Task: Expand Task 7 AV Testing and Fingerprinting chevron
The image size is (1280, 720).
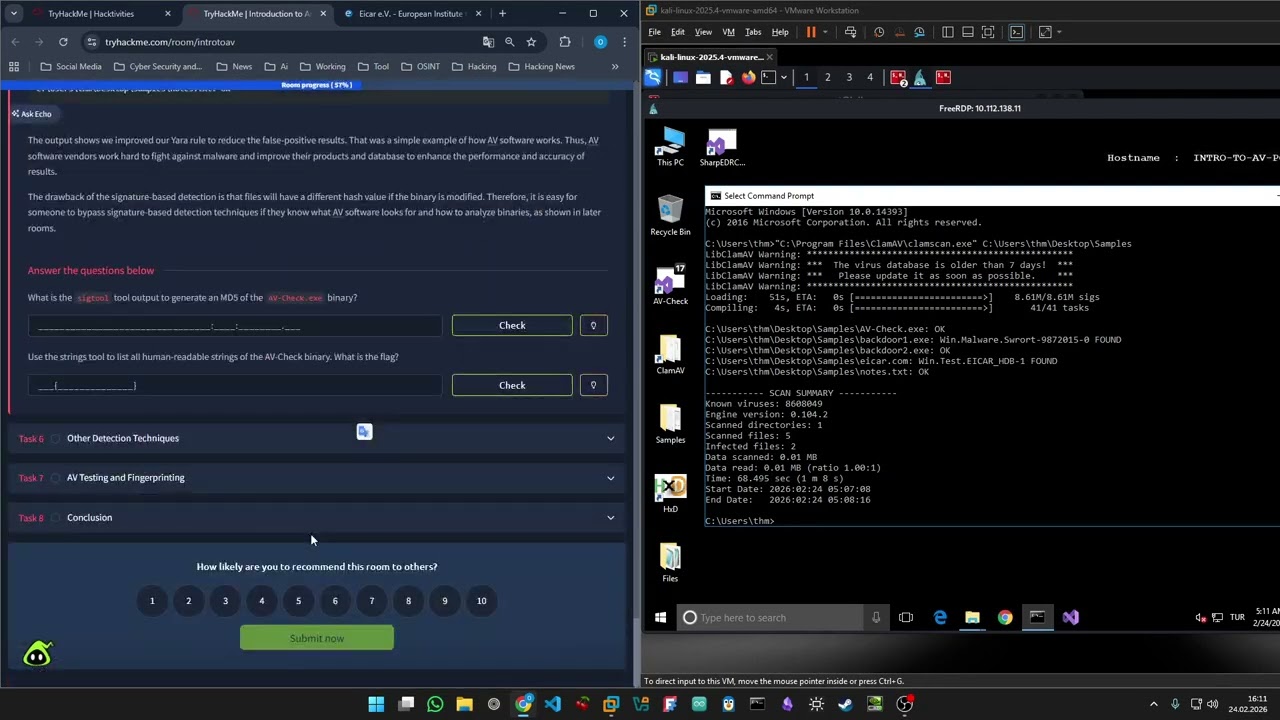Action: [610, 478]
